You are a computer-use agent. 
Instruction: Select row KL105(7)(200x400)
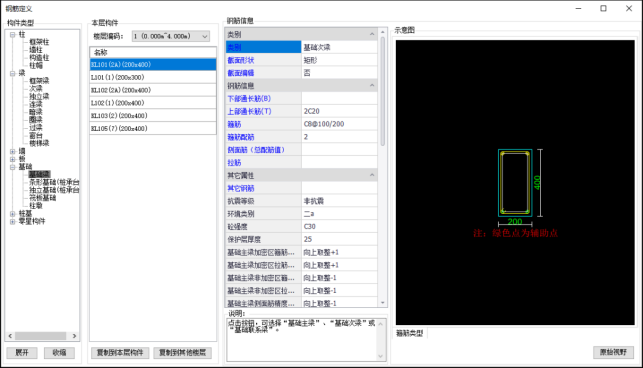(153, 128)
